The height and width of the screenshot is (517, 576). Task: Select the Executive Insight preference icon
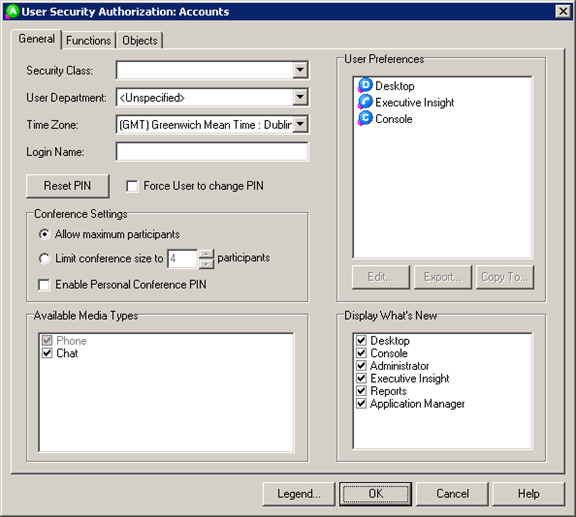click(365, 102)
